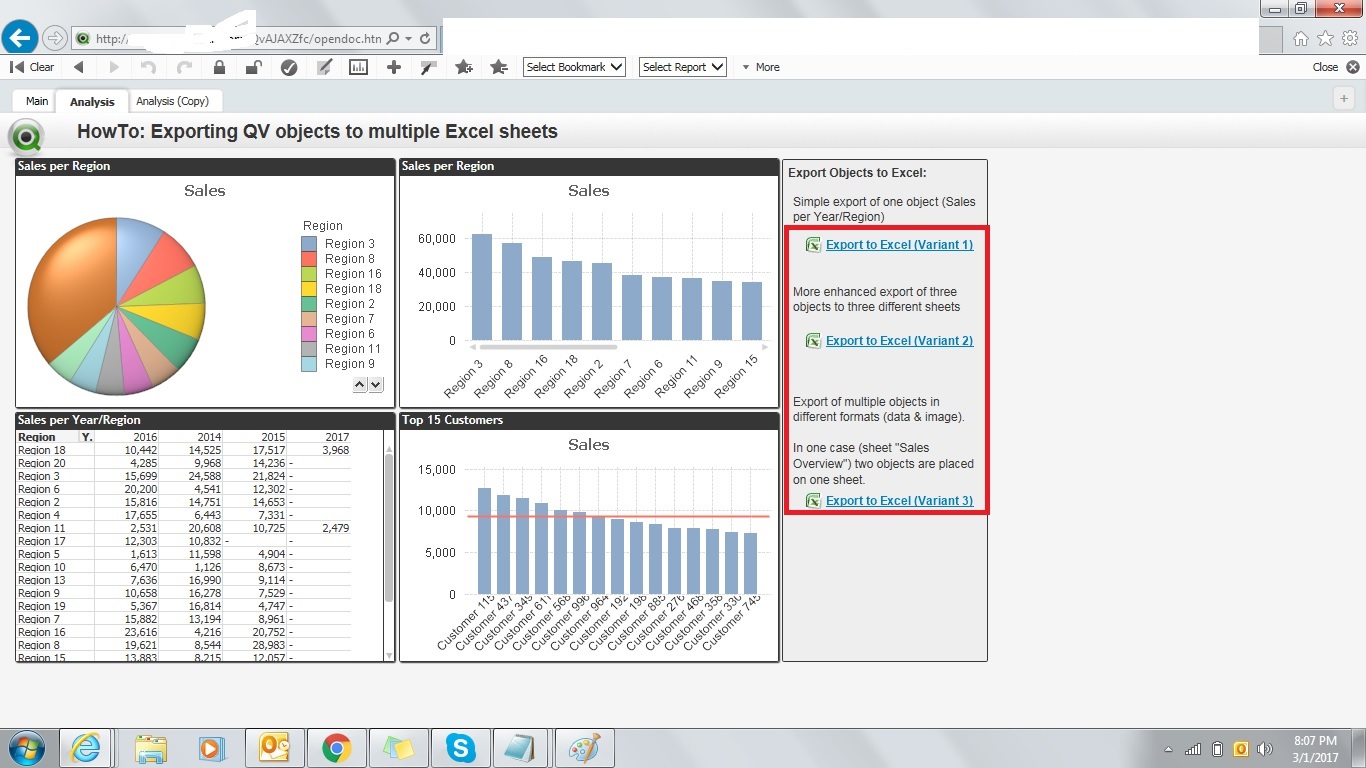Click the Clear selections button
1366x768 pixels.
click(32, 67)
